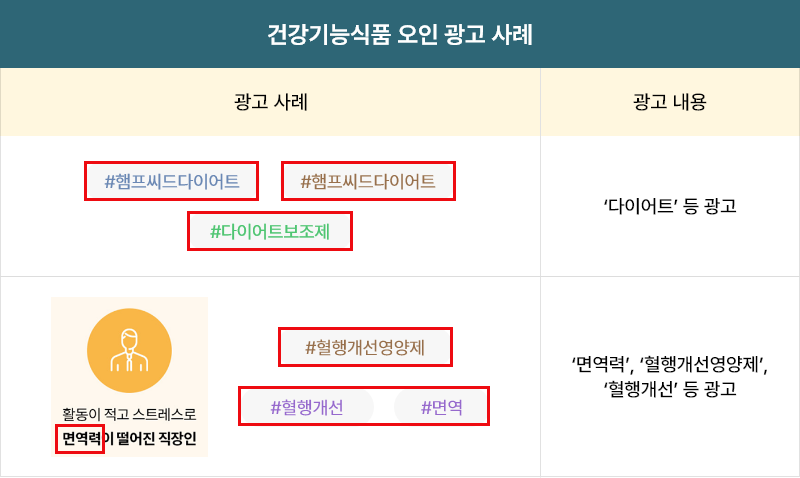Click the #혈행개선영양제 hashtag tag
The width and height of the screenshot is (800, 478).
click(x=365, y=347)
